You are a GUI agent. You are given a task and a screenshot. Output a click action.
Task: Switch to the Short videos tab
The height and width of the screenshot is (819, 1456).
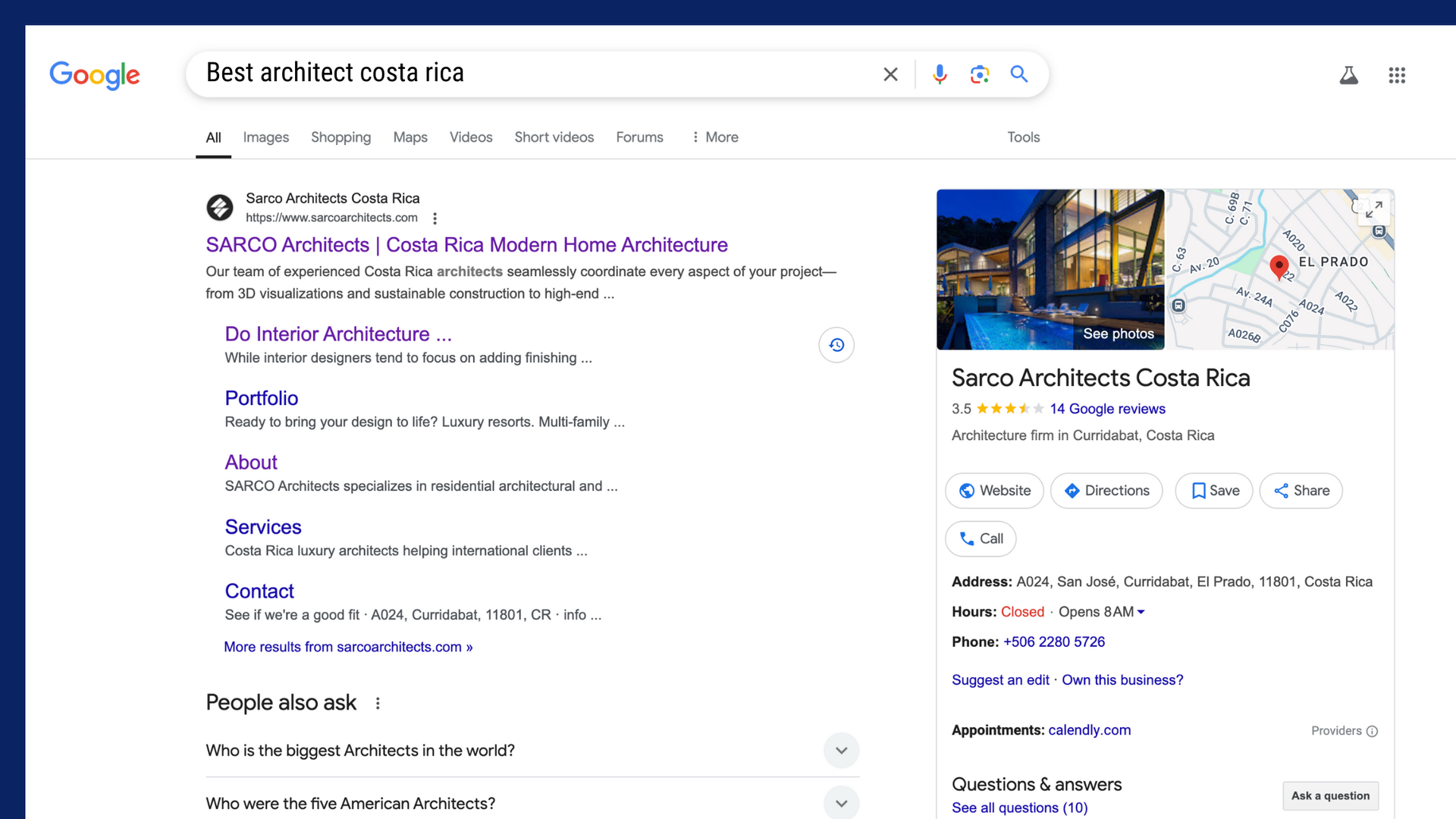pyautogui.click(x=554, y=137)
